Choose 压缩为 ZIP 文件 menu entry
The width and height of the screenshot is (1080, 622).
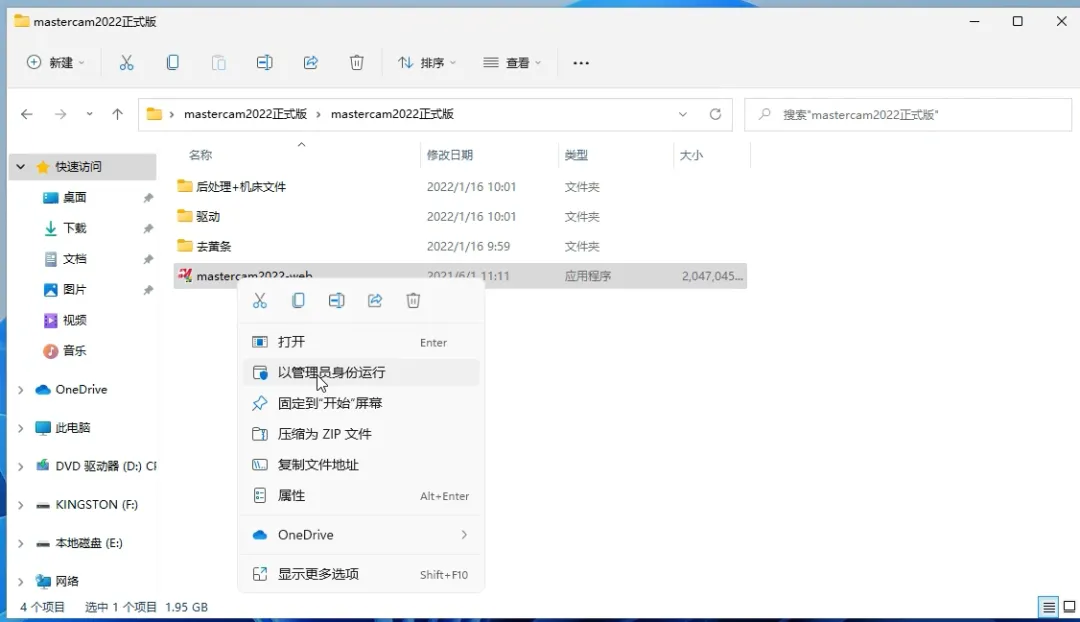click(361, 434)
